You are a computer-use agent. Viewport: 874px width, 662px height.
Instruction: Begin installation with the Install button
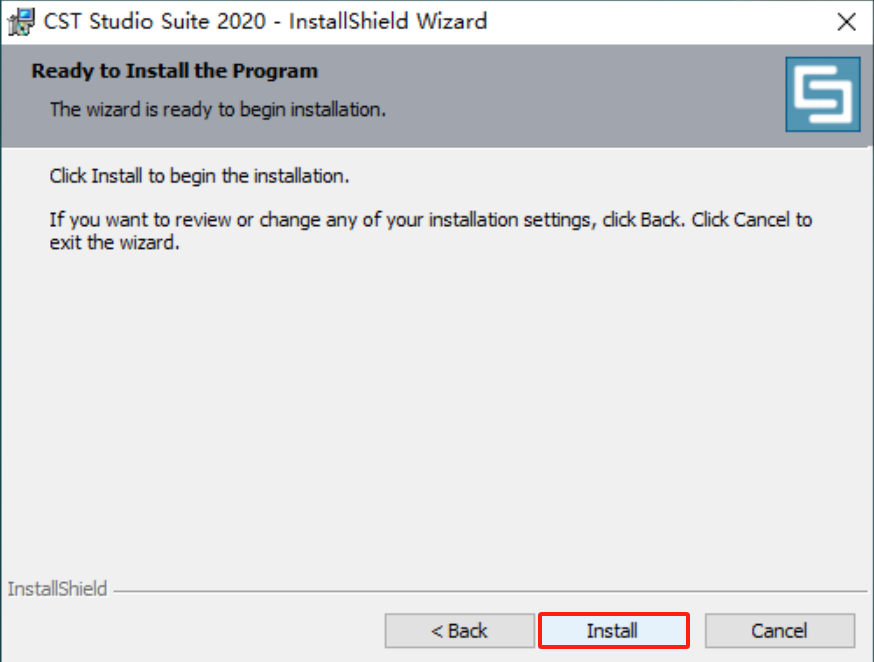tap(614, 631)
